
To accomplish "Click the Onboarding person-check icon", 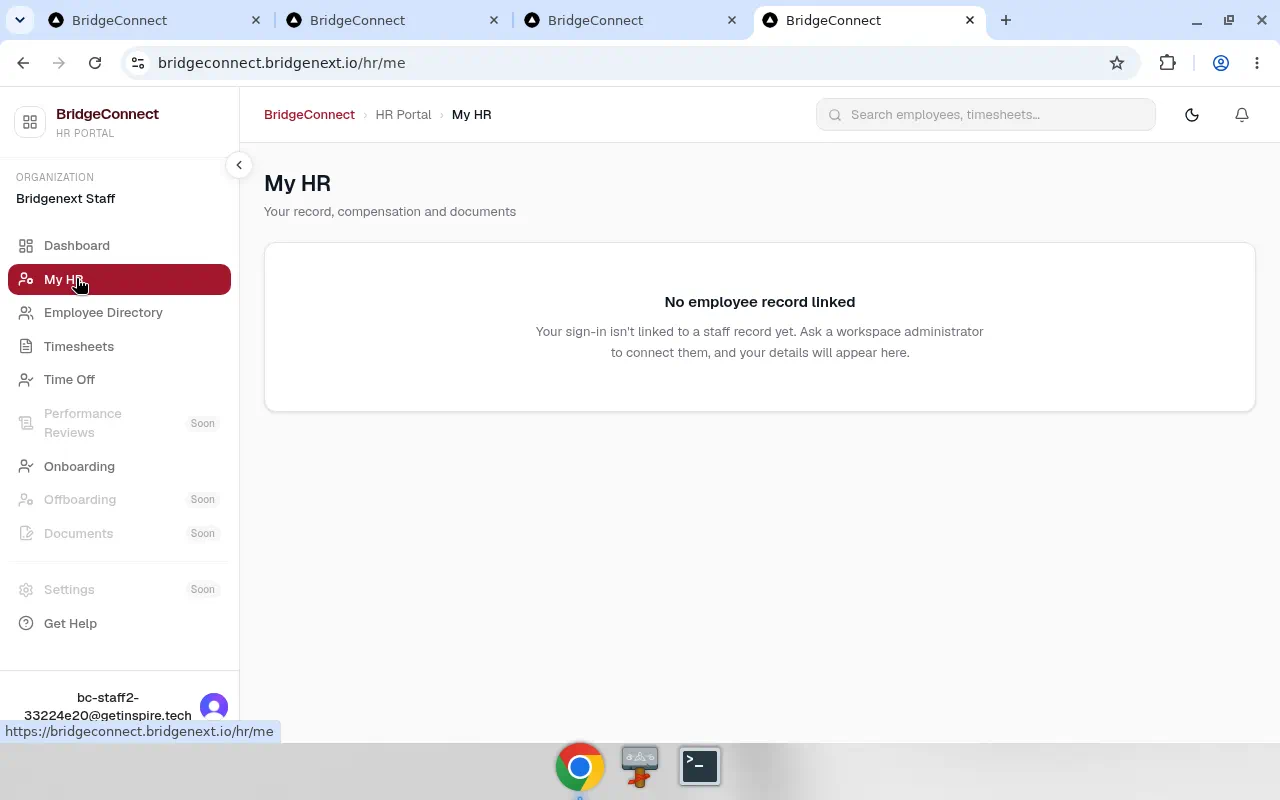I will coord(26,467).
